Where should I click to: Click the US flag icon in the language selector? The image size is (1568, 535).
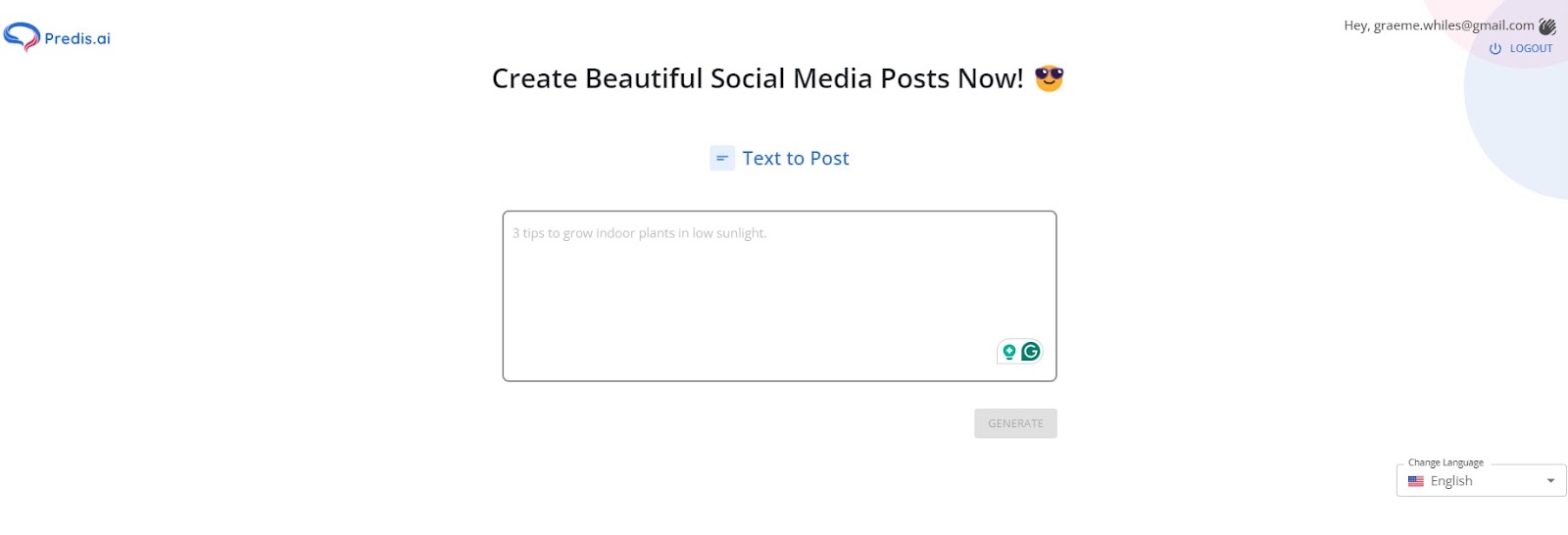pyautogui.click(x=1416, y=481)
